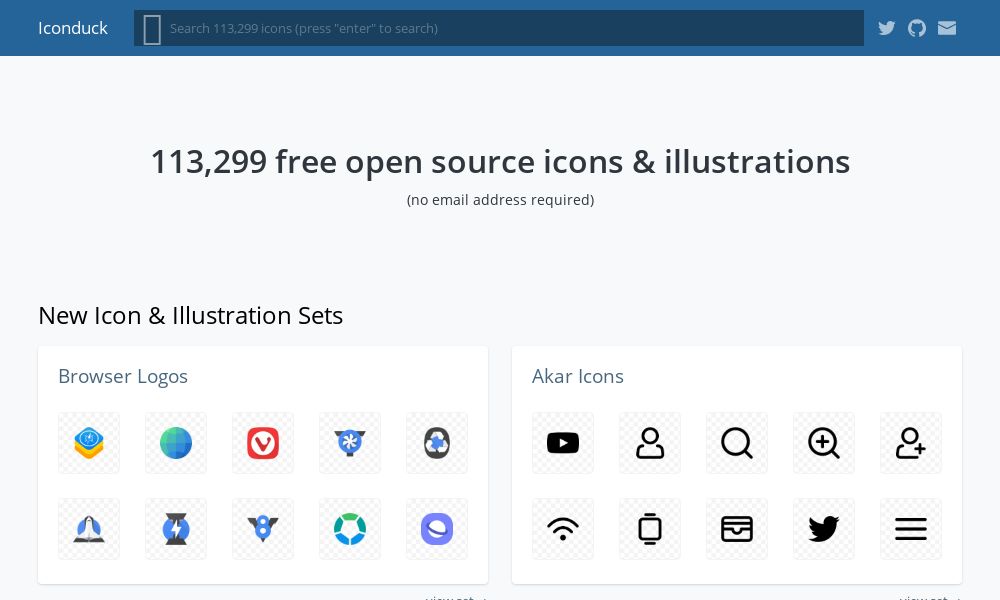Select the green-blue globe browser icon
Viewport: 1000px width, 600px height.
176,443
